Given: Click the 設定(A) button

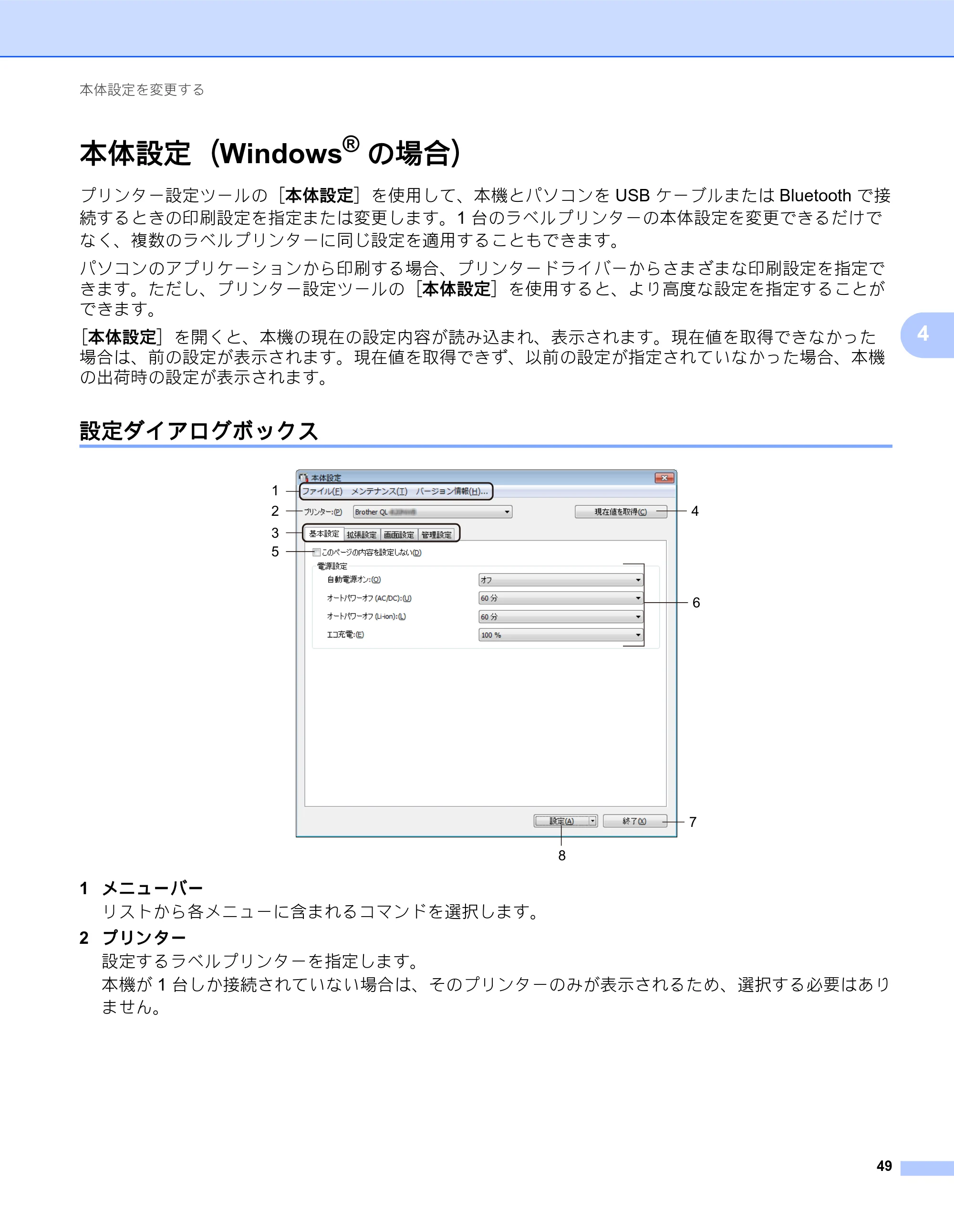Looking at the screenshot, I should click(x=561, y=821).
